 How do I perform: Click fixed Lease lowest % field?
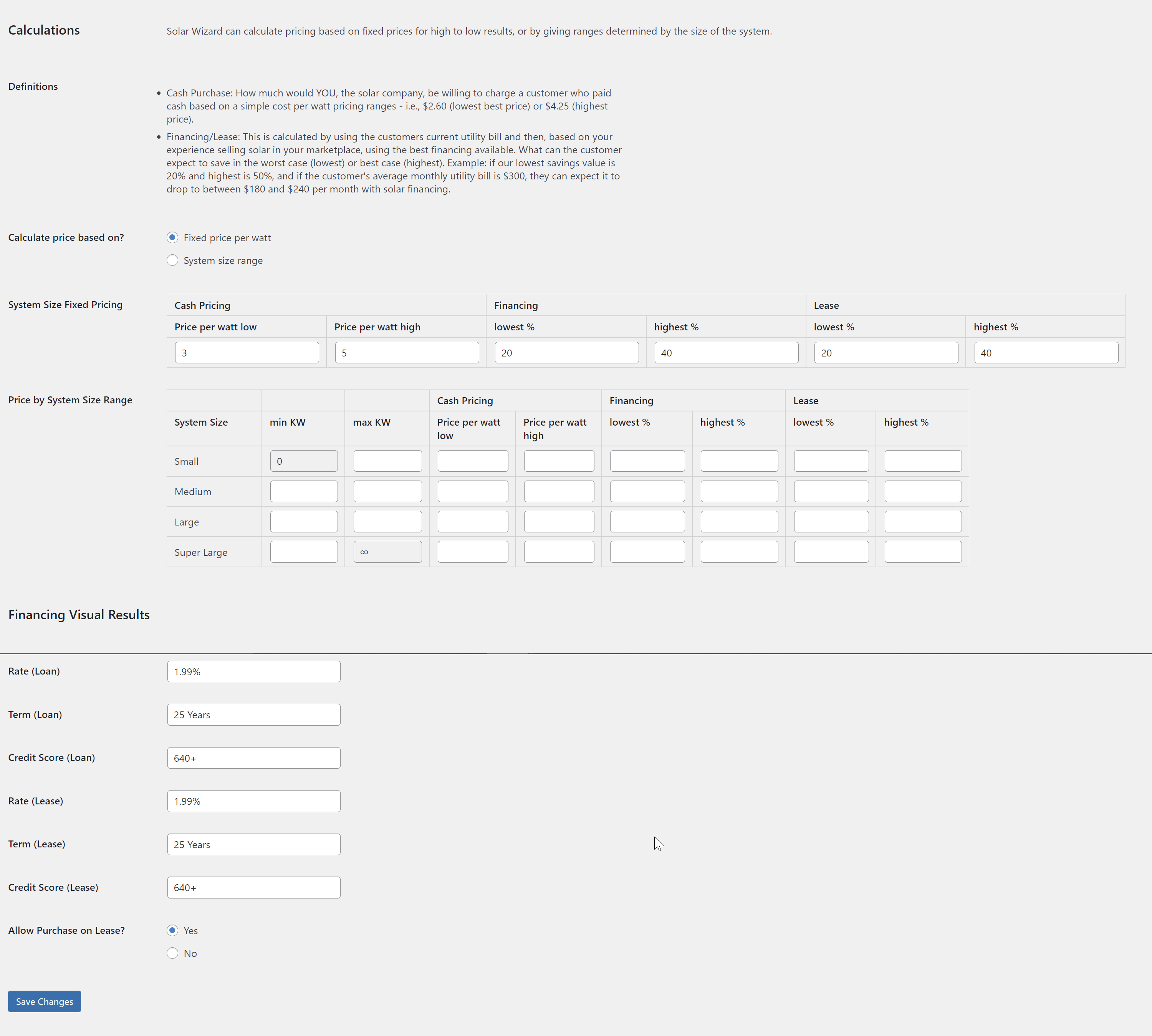[x=886, y=353]
